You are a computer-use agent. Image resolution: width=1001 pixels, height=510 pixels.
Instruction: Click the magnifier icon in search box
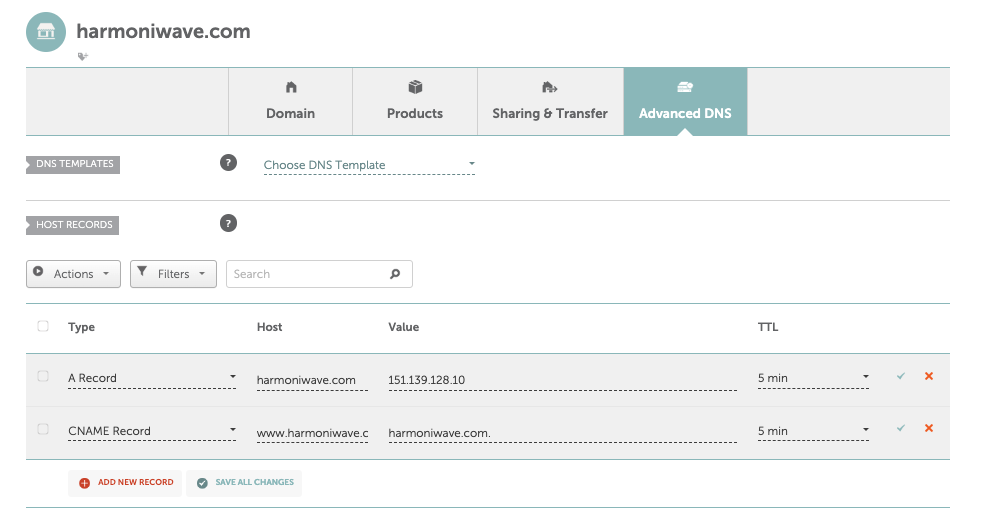395,274
